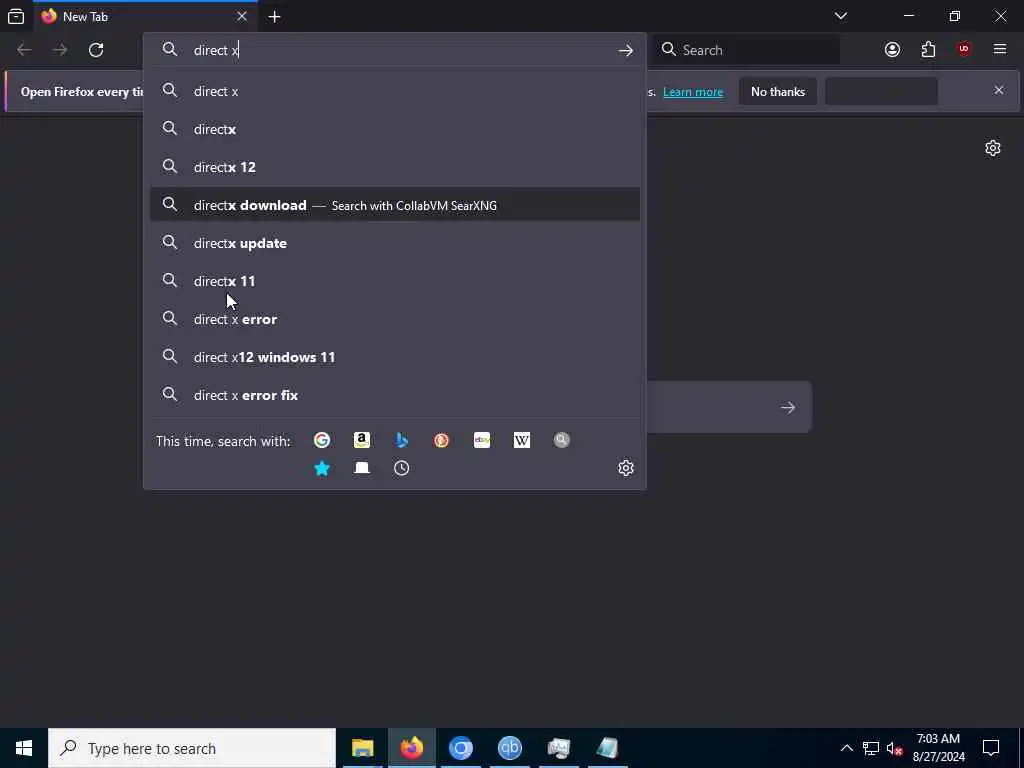Close the New Tab tab

coord(242,16)
